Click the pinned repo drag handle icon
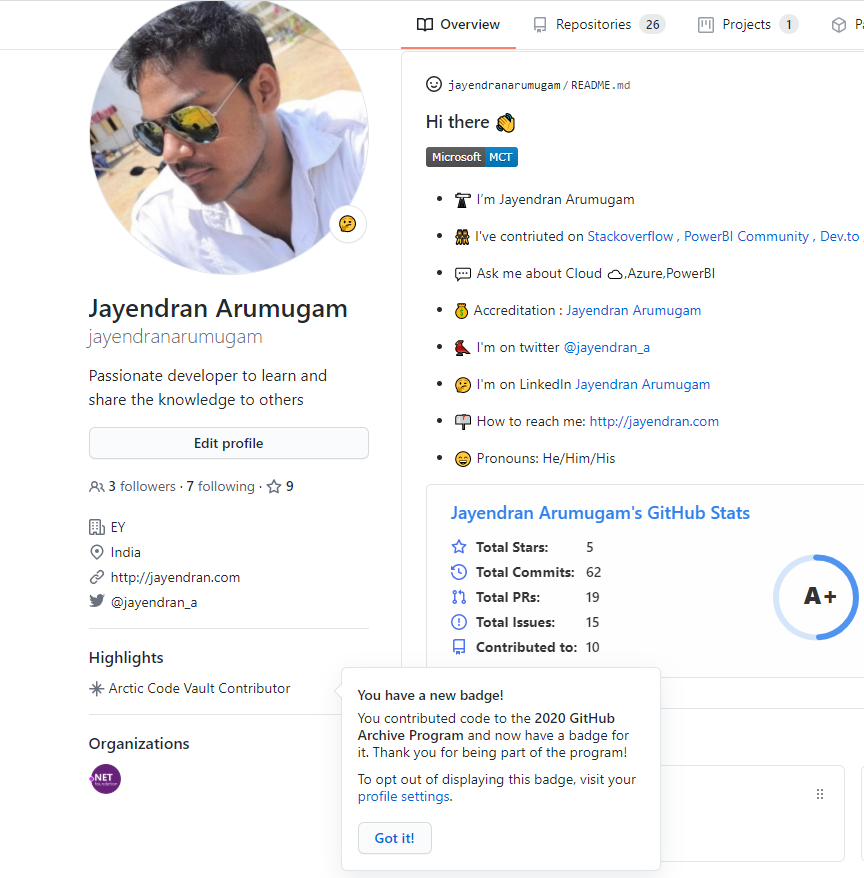The width and height of the screenshot is (864, 878). click(820, 794)
